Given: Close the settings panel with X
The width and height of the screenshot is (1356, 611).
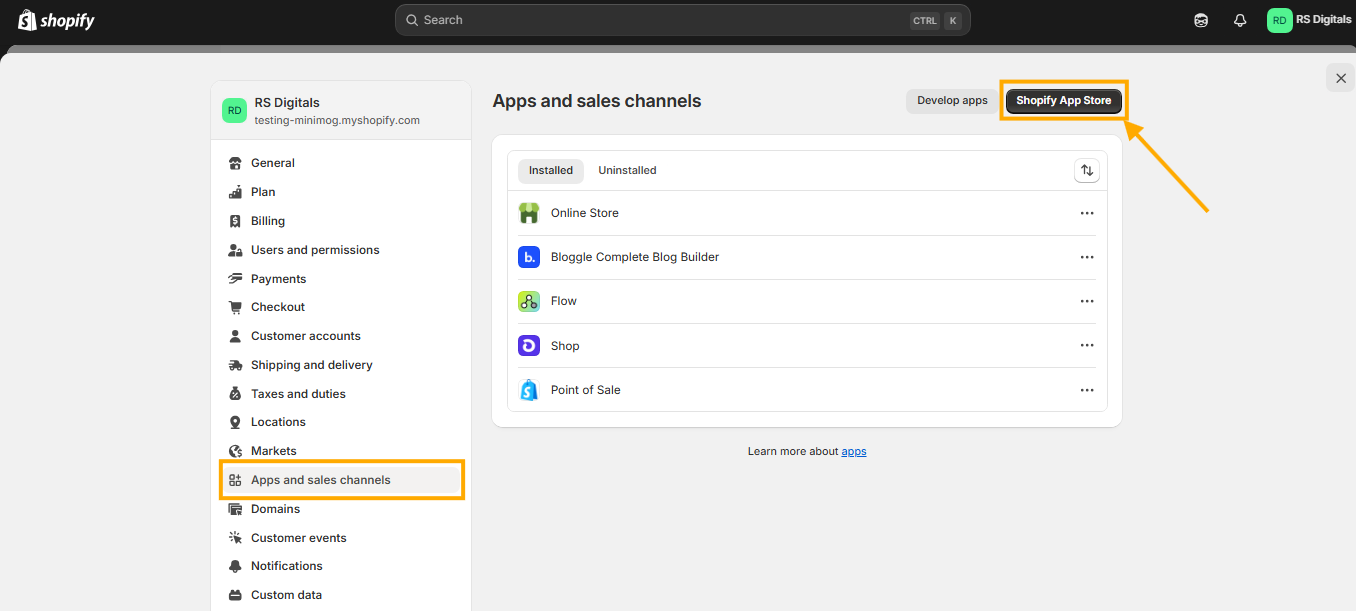Looking at the screenshot, I should click(x=1341, y=78).
